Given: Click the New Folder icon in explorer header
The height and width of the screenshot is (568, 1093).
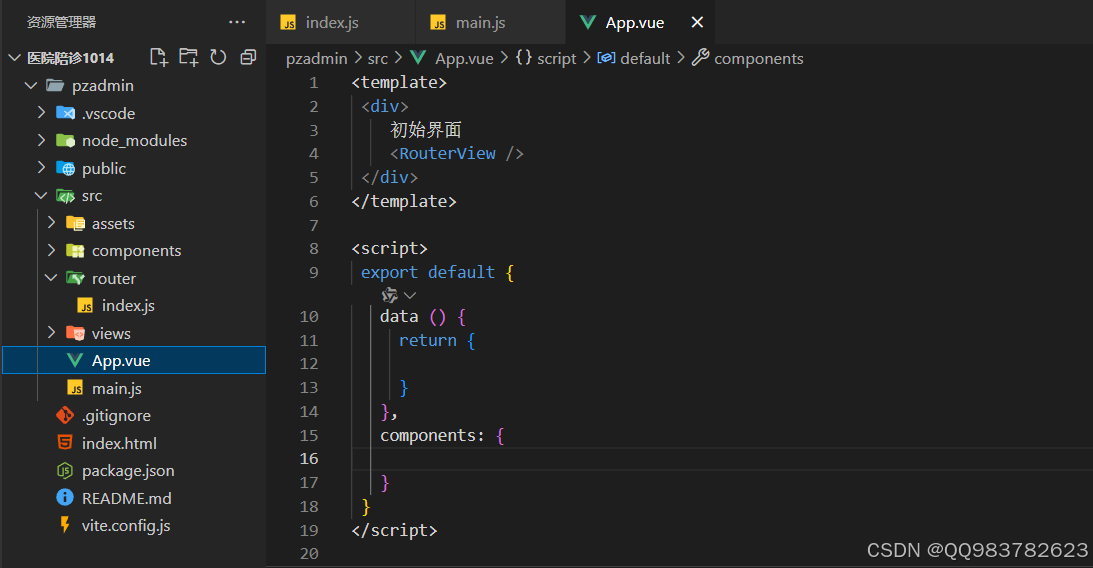Looking at the screenshot, I should (188, 57).
